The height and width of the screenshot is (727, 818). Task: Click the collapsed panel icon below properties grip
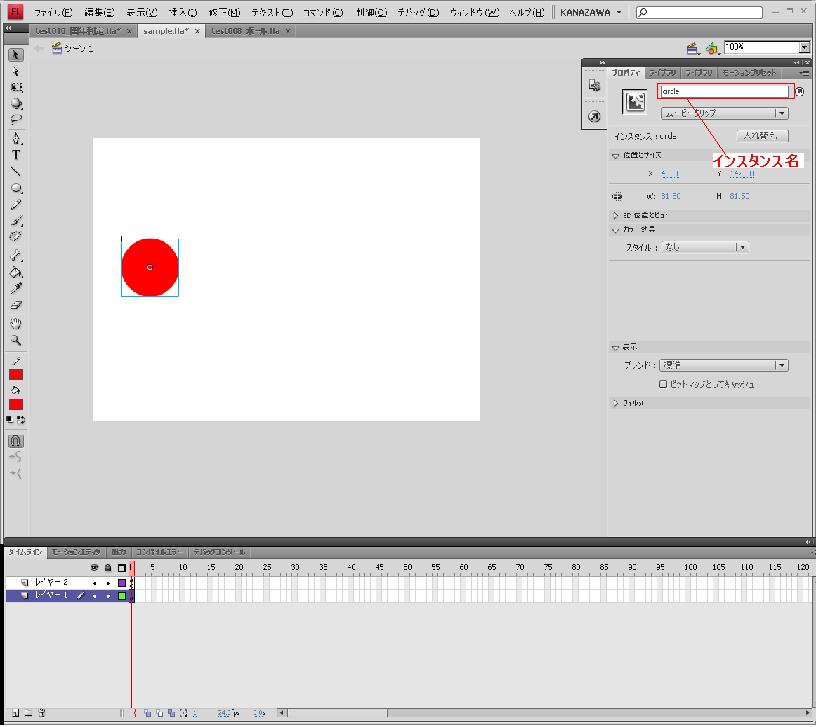click(594, 86)
